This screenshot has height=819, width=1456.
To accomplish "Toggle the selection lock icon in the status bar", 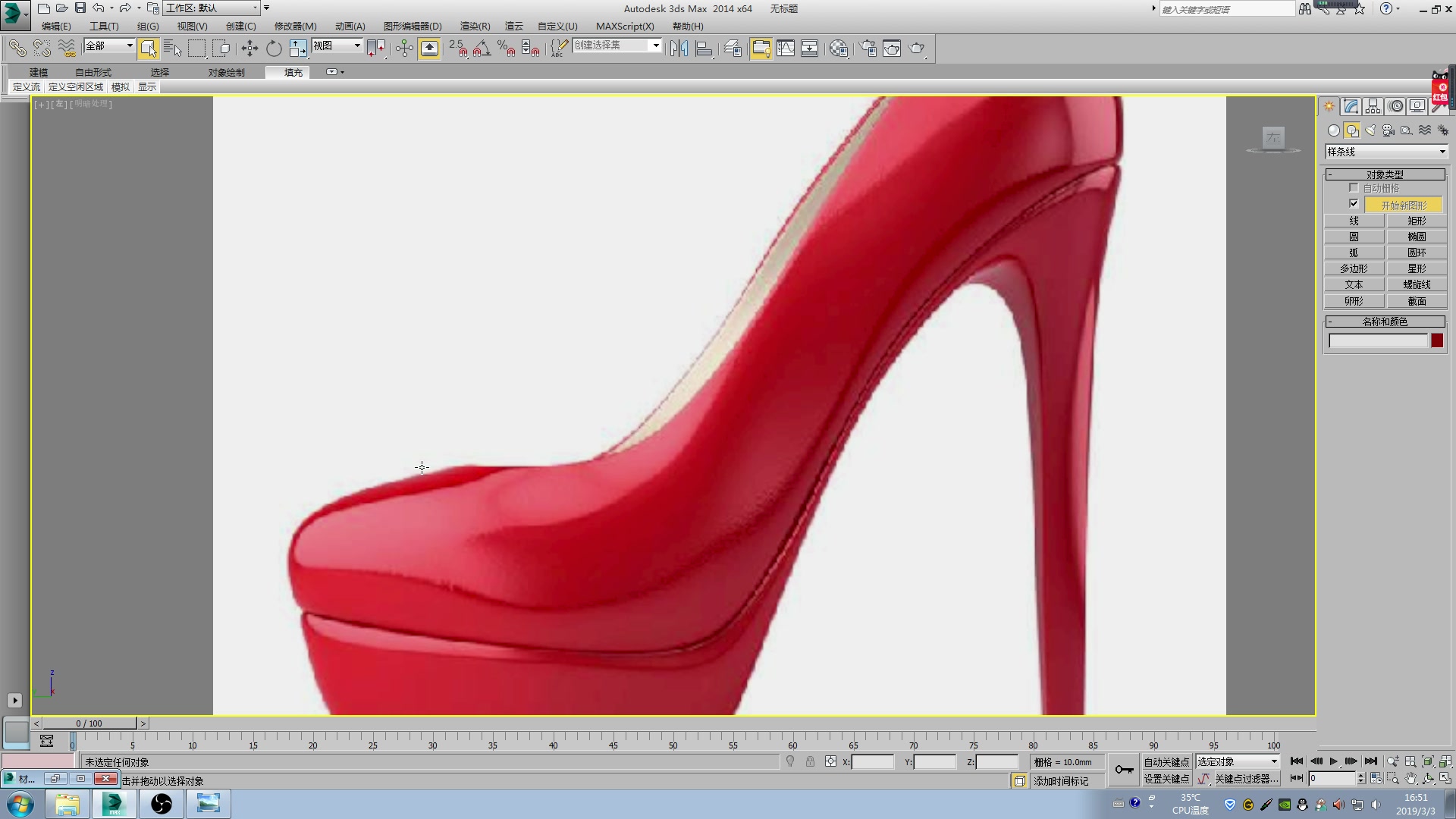I will (810, 761).
